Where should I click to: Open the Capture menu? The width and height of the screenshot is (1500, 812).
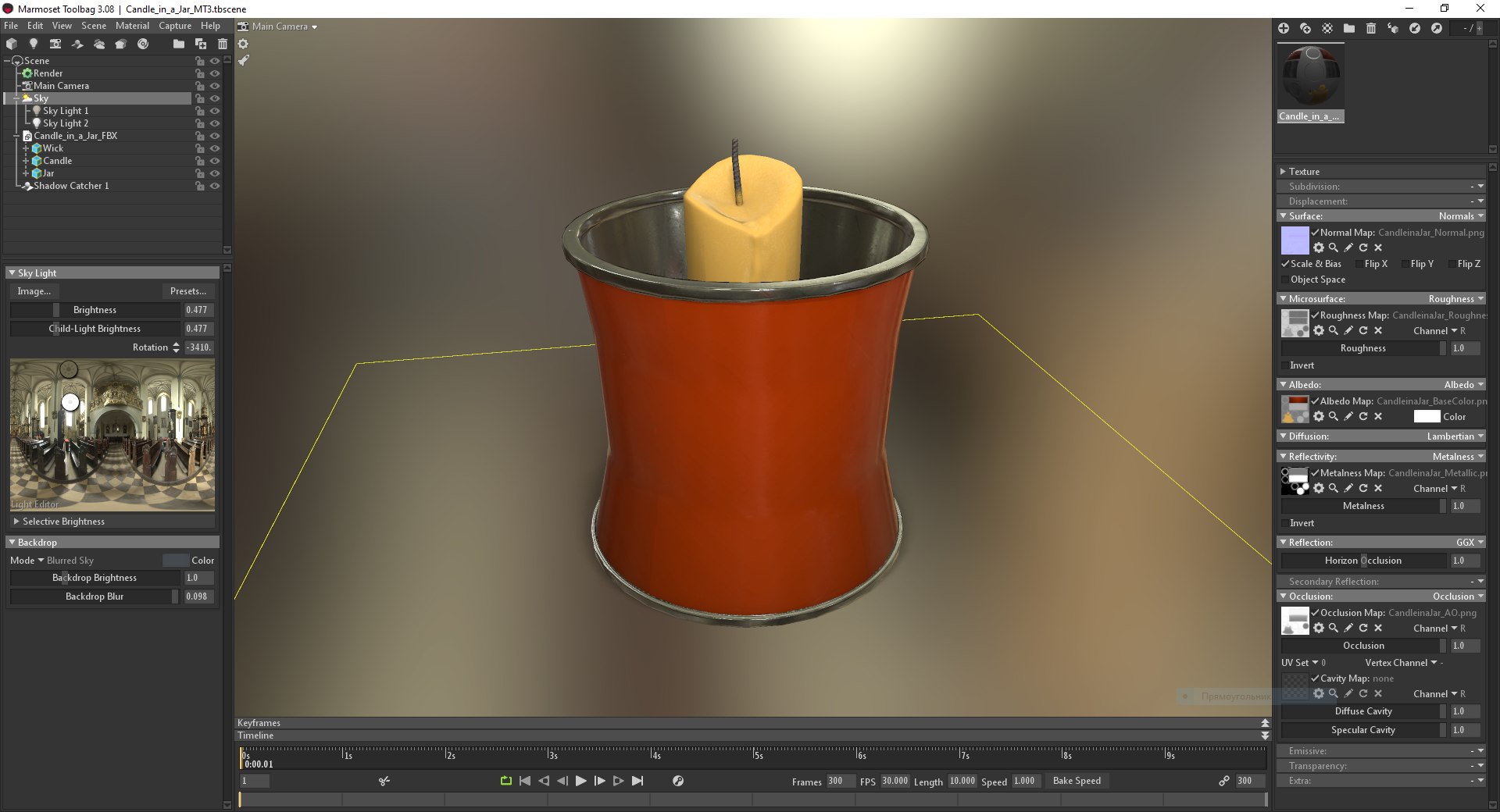175,26
